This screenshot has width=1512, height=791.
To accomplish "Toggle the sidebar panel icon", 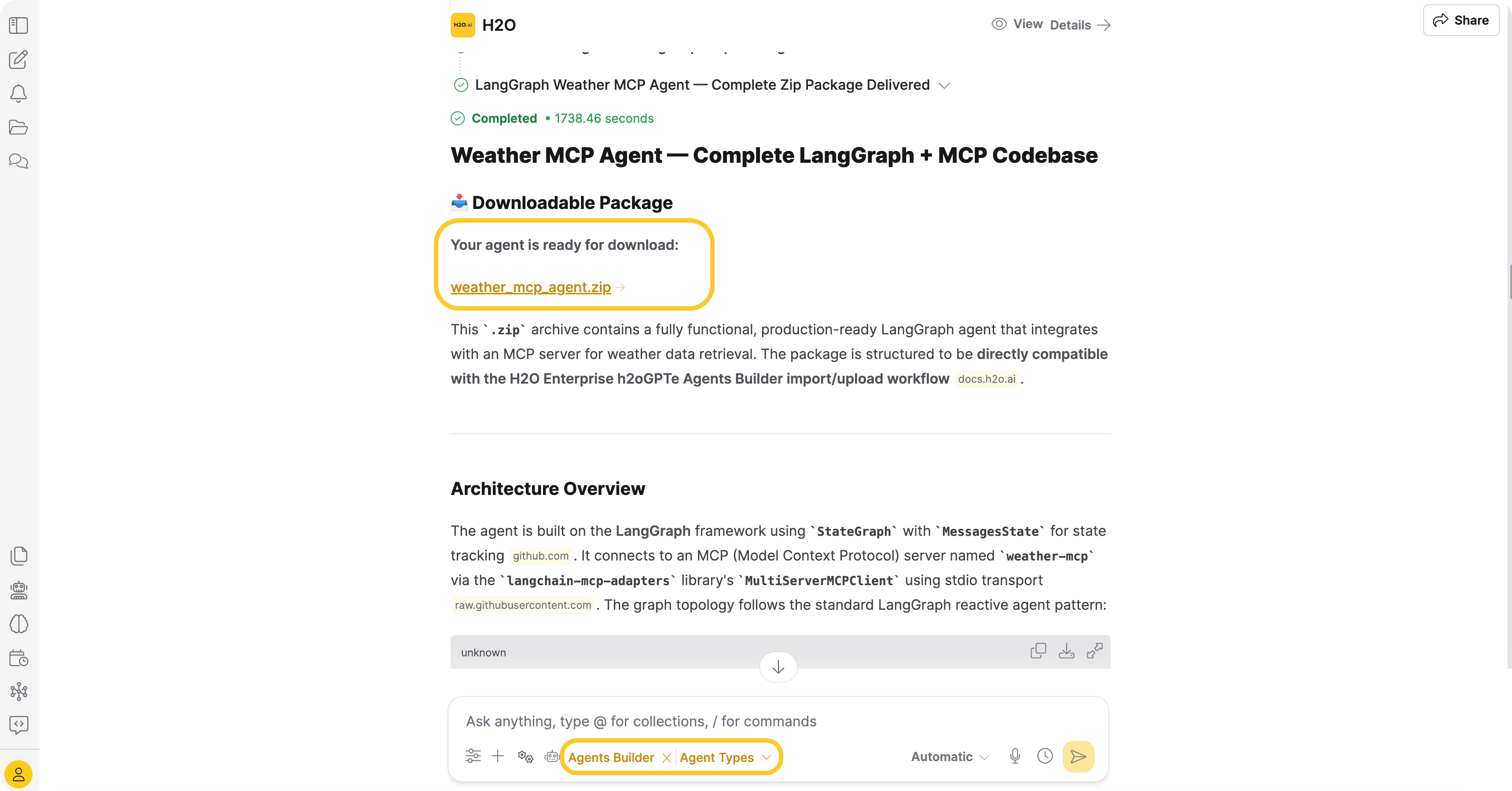I will coord(19,25).
